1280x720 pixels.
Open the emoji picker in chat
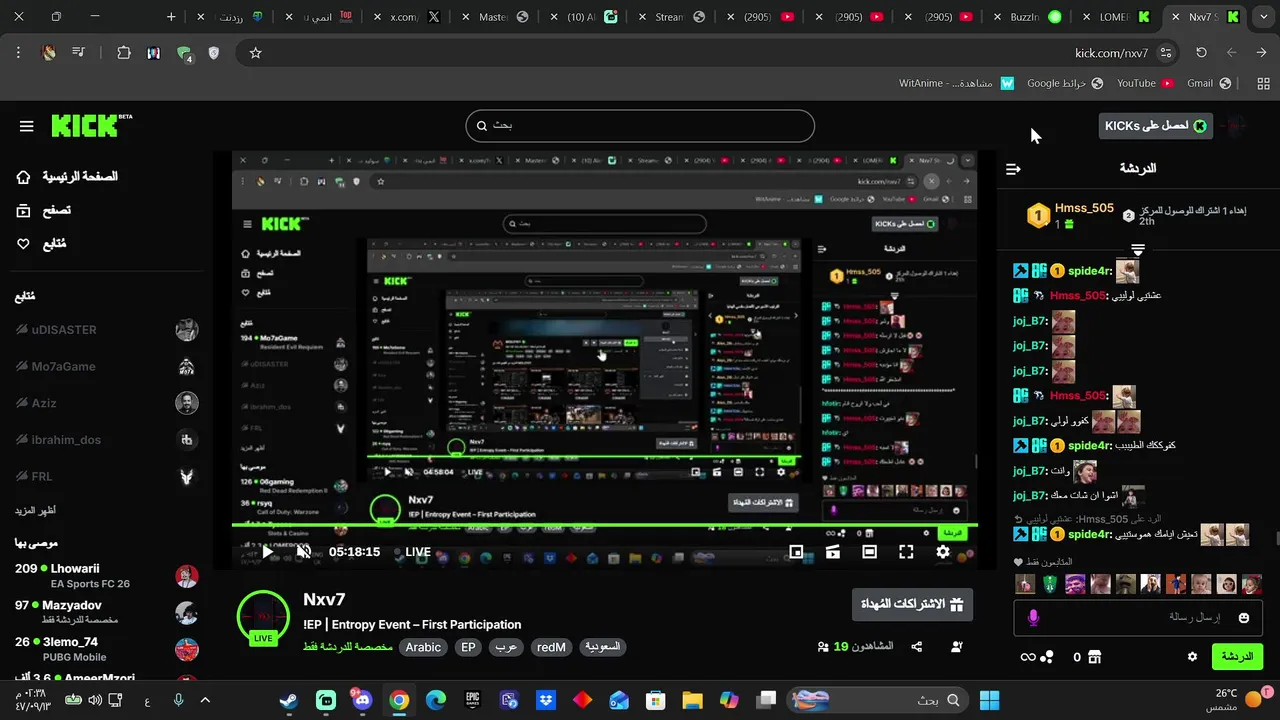pyautogui.click(x=1244, y=618)
